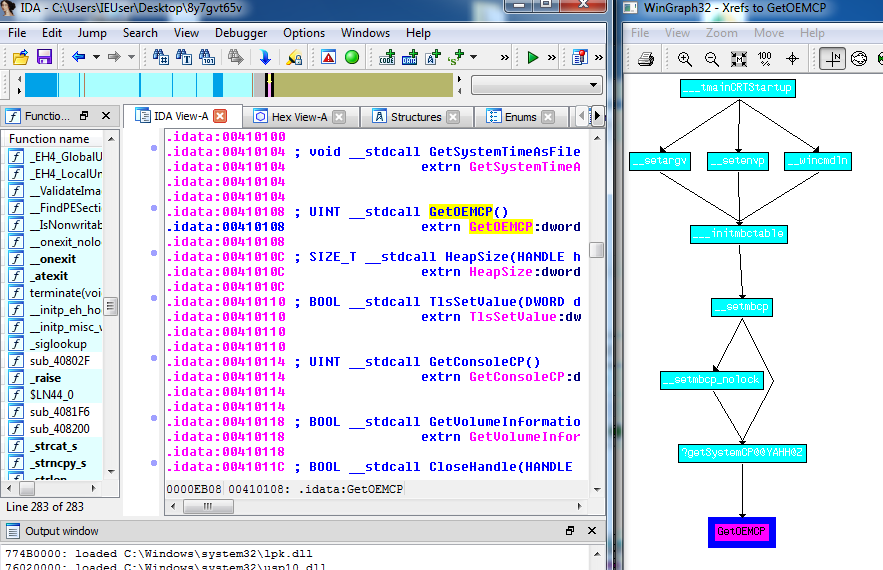The height and width of the screenshot is (570, 883).
Task: Open the Zoom menu in WinGraph32
Action: (x=721, y=33)
